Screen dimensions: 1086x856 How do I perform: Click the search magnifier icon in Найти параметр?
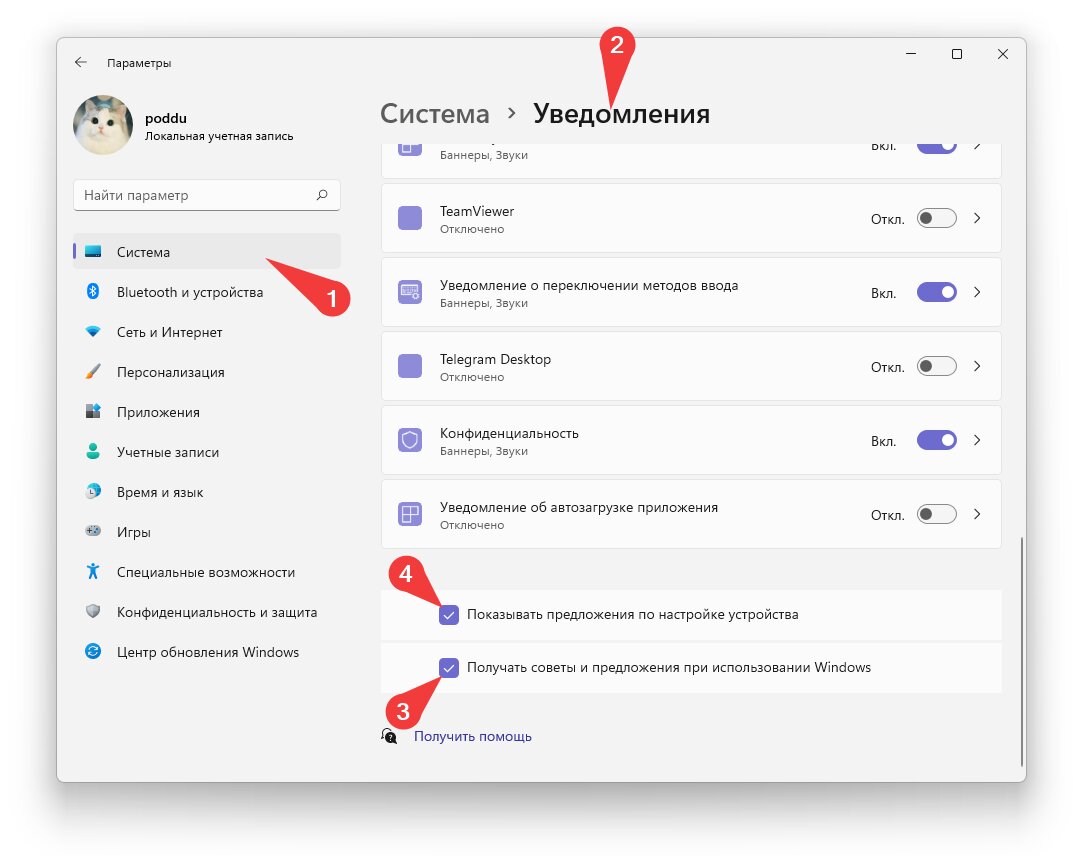point(322,195)
